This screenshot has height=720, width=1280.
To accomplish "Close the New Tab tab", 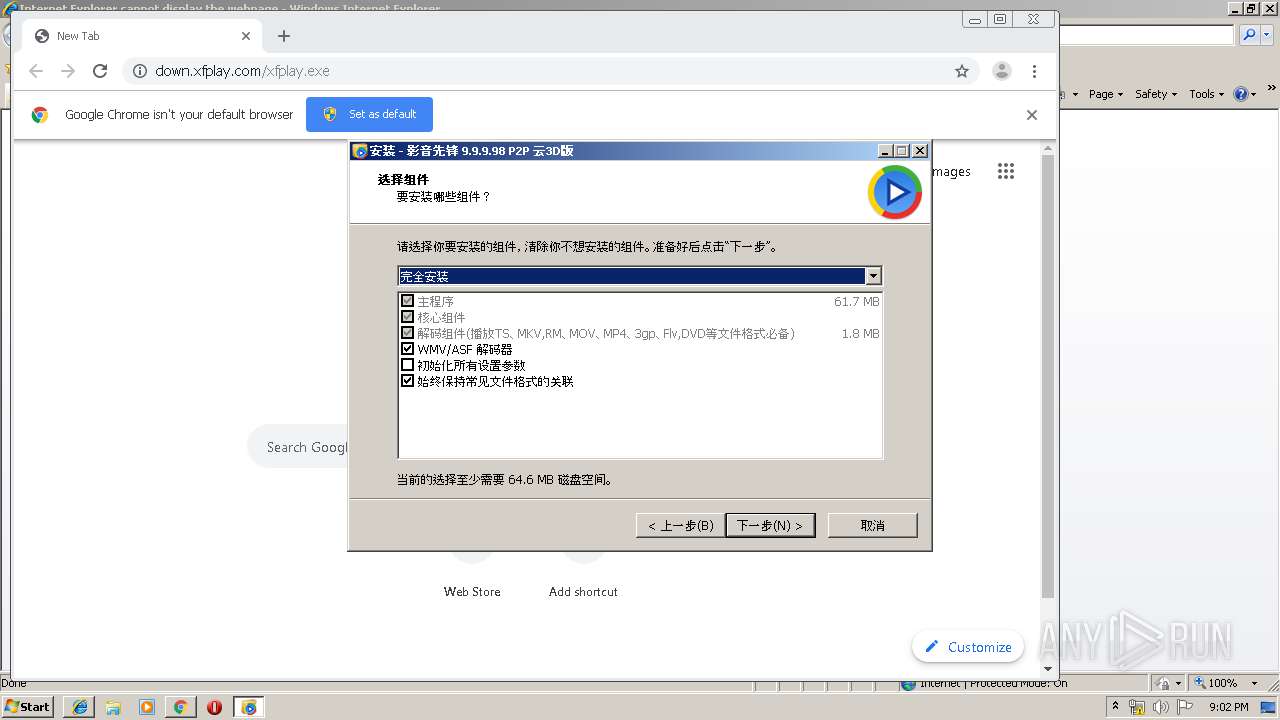I will [x=246, y=36].
